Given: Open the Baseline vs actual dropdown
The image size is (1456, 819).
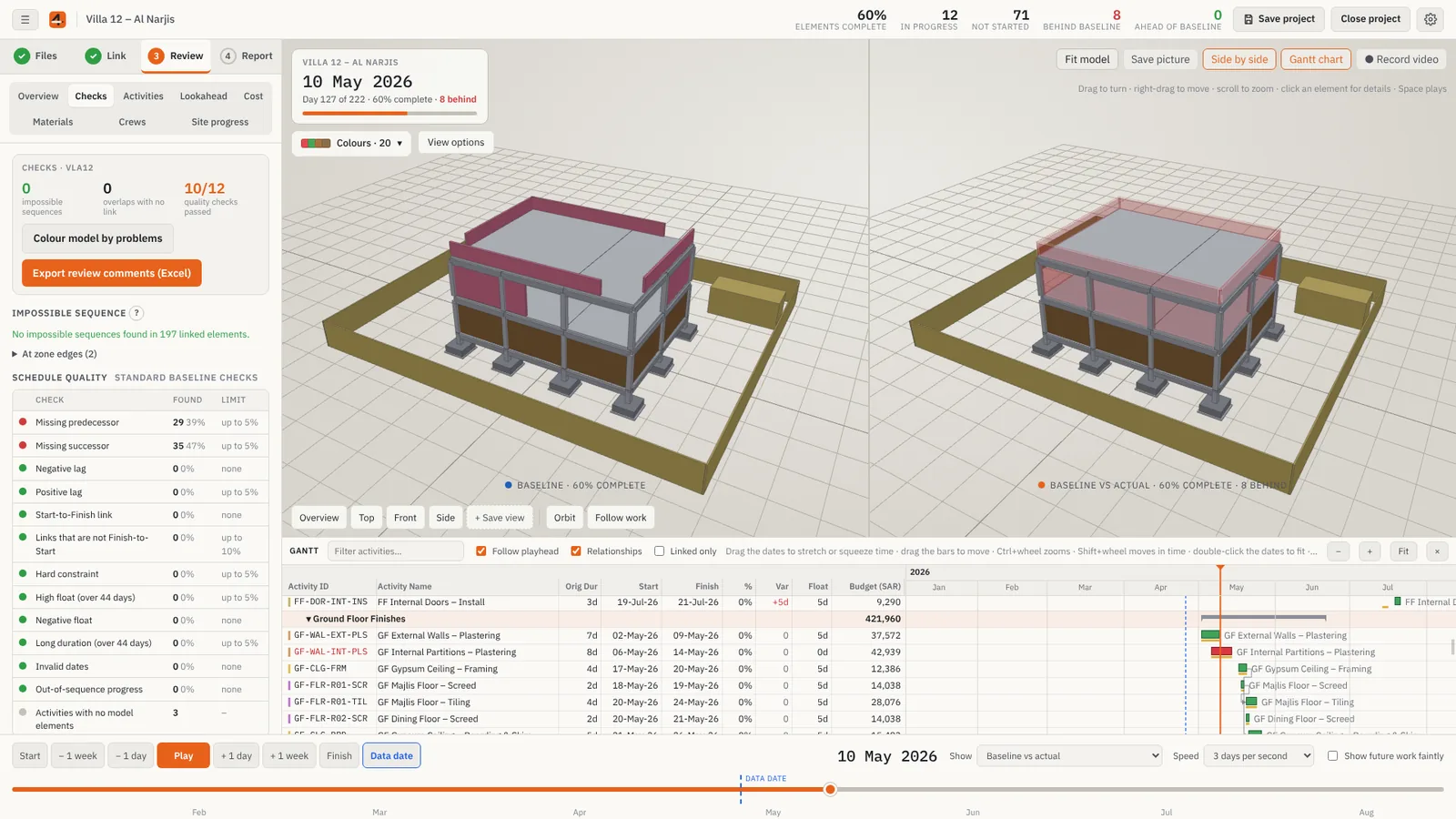Looking at the screenshot, I should 1069,756.
